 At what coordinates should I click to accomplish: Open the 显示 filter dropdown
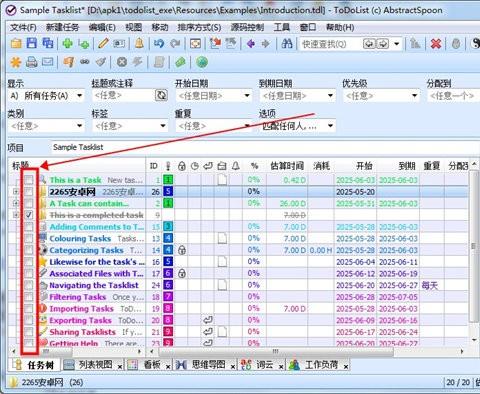80,96
